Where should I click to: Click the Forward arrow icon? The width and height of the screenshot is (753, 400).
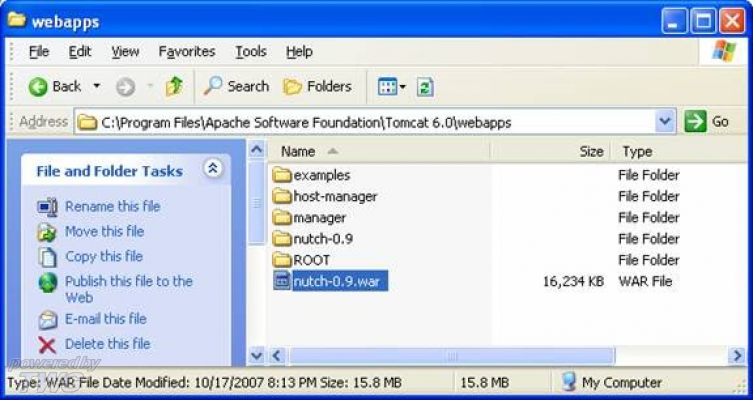coord(125,87)
